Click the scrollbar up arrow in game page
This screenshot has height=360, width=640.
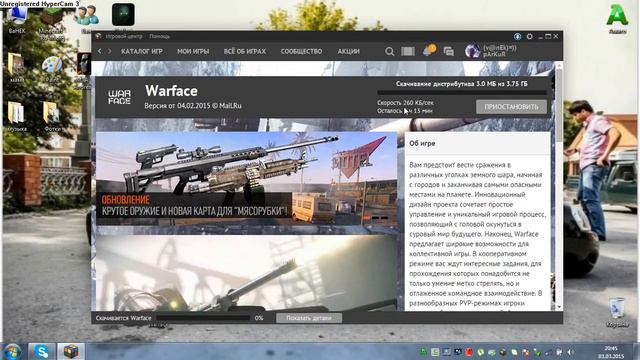pos(559,65)
